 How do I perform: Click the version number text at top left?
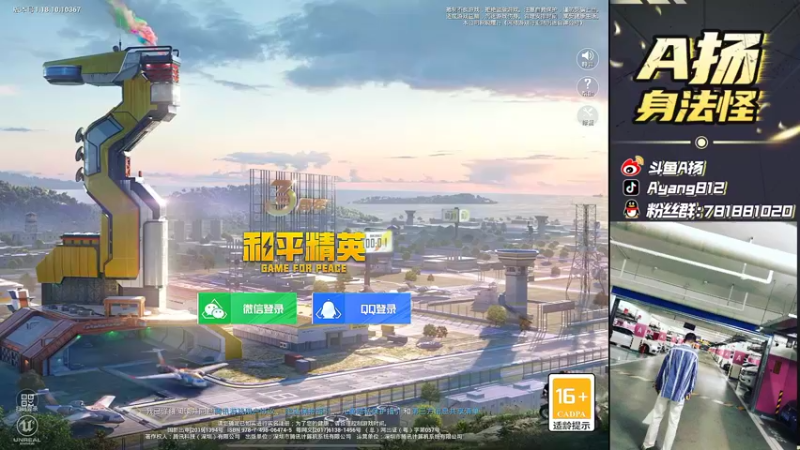click(46, 9)
